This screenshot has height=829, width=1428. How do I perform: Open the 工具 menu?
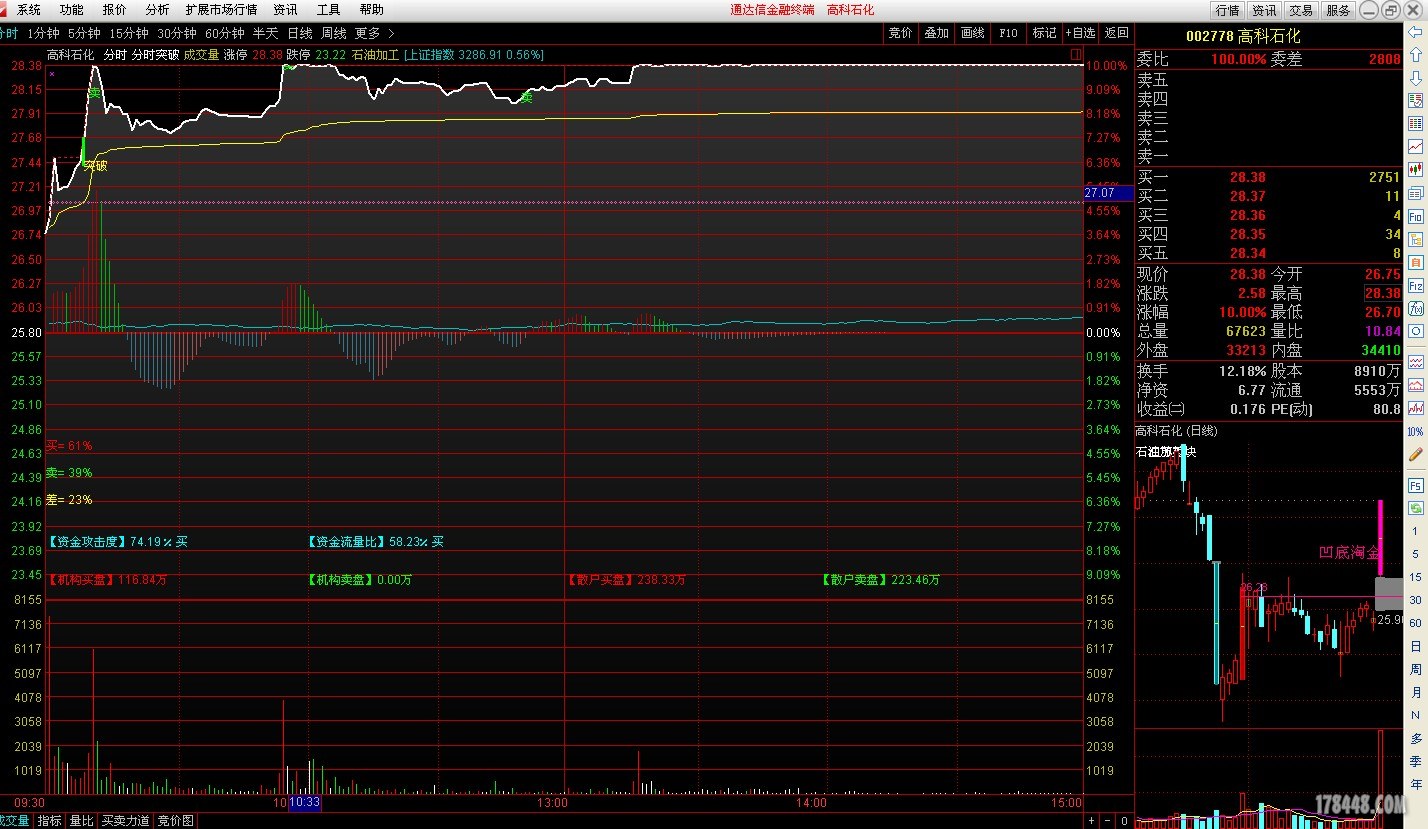pyautogui.click(x=328, y=10)
